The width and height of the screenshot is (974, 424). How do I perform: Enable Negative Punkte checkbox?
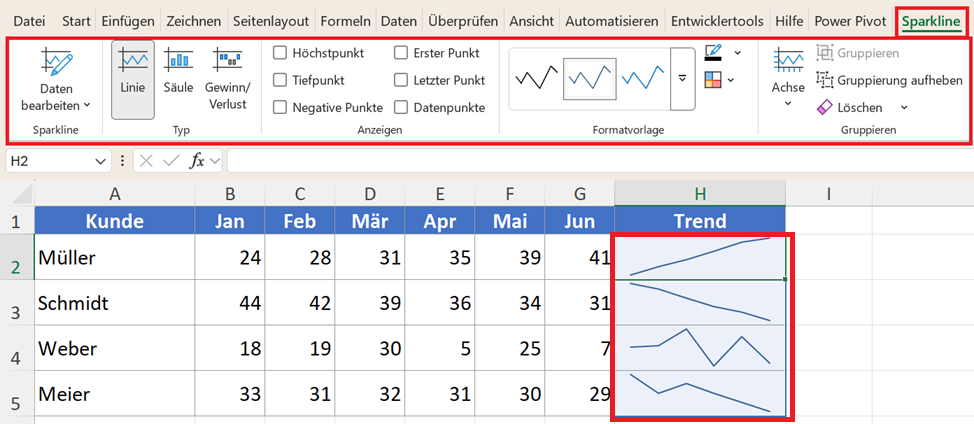coord(281,107)
